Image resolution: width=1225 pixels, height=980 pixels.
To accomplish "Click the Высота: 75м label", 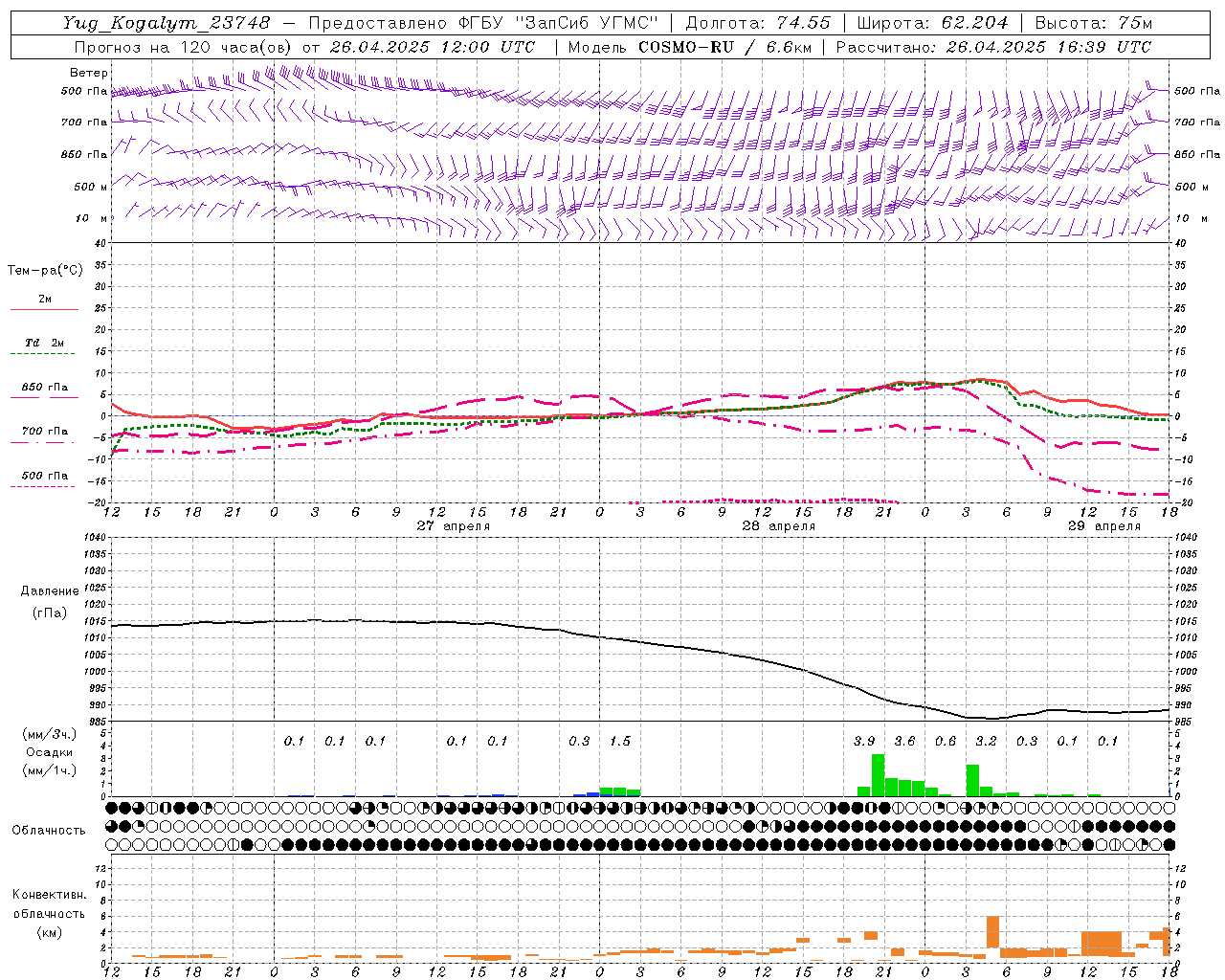I will click(1094, 22).
